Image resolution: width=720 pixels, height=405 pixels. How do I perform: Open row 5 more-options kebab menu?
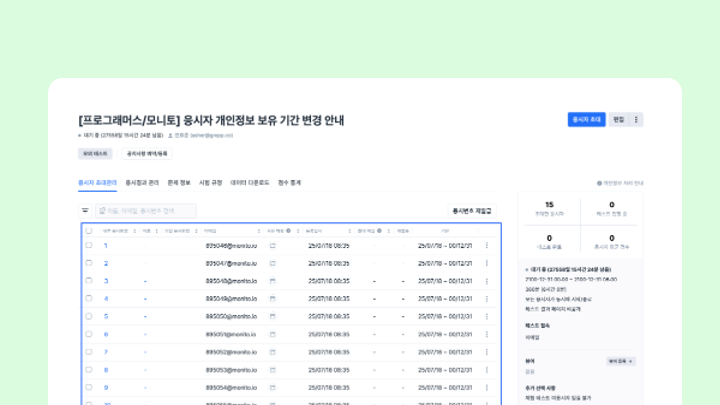click(487, 316)
